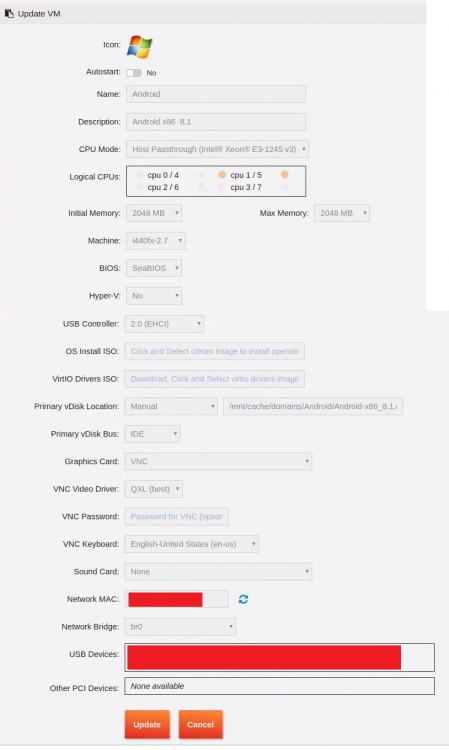Uncheck the cpu 1 checkbox
Image resolution: width=449 pixels, height=750 pixels.
[222, 175]
